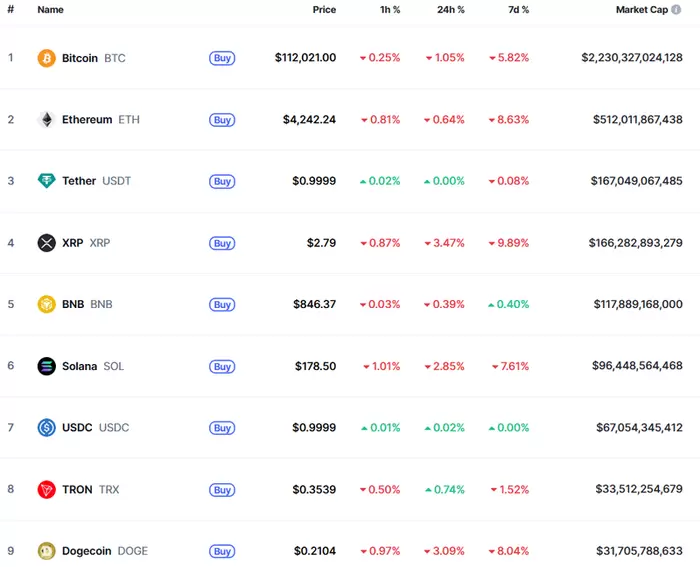Sort by the Price column header
This screenshot has height=567, width=700.
coord(324,9)
